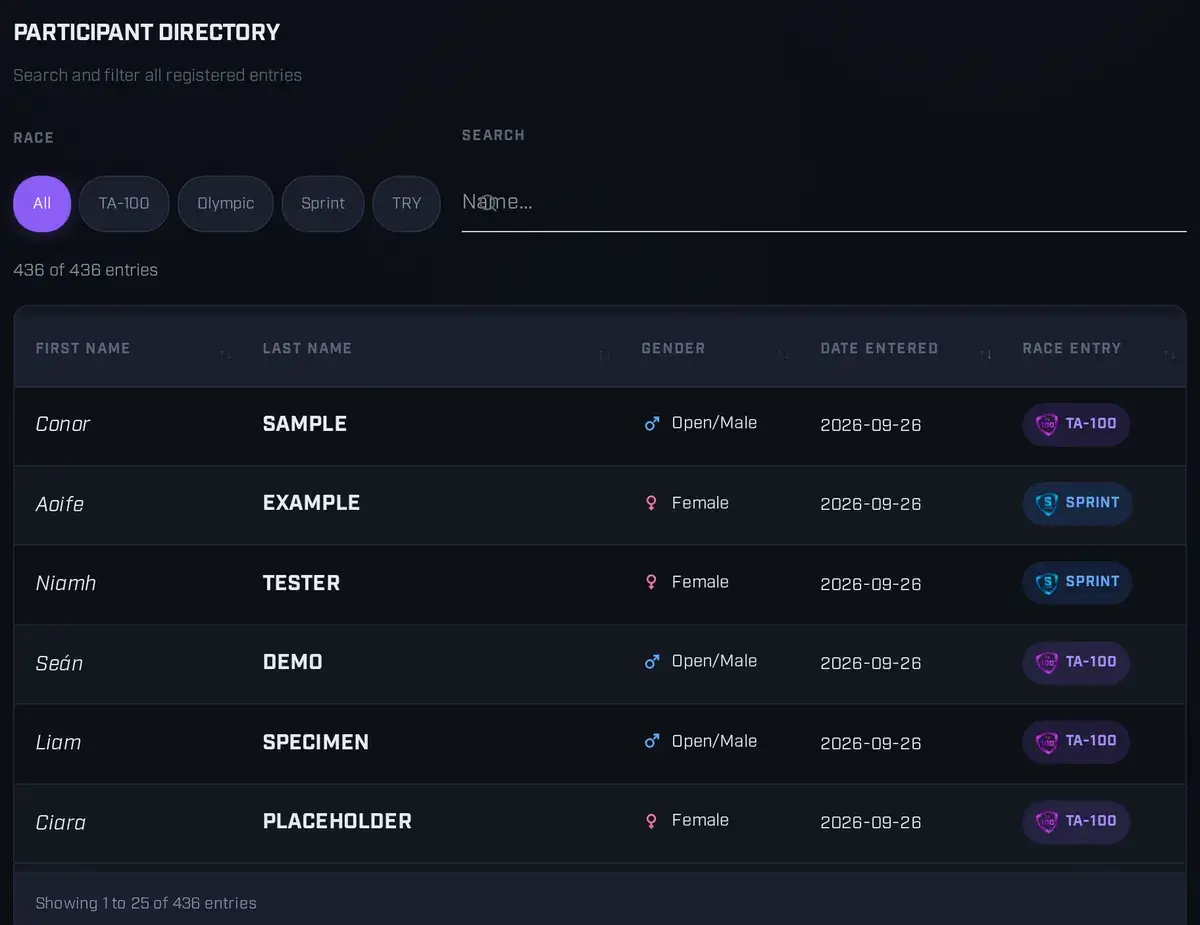
Task: Click the TA-100 shield icon in Ciara's row
Action: (x=1046, y=821)
